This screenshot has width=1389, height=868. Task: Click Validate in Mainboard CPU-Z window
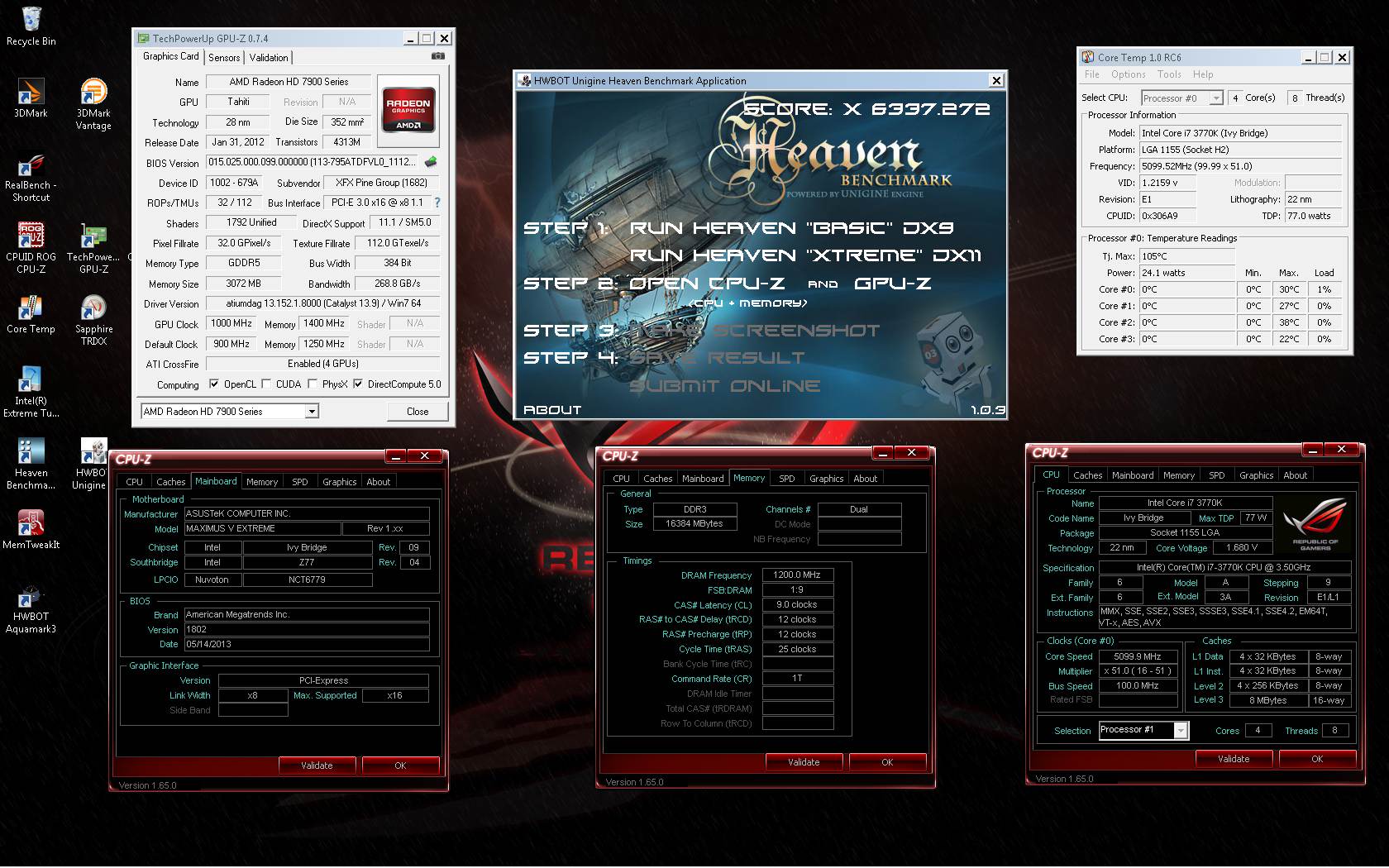point(317,765)
